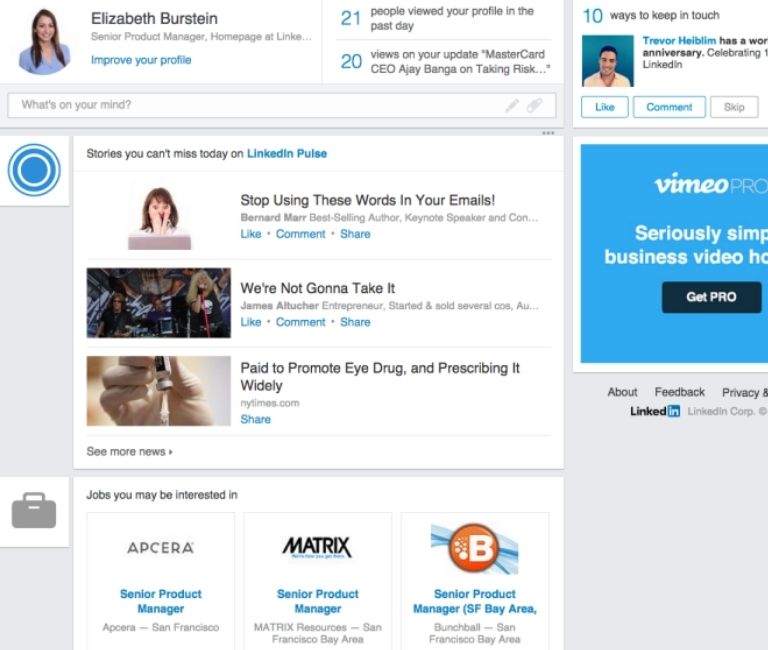Open the Feedback link in the footer

(680, 392)
